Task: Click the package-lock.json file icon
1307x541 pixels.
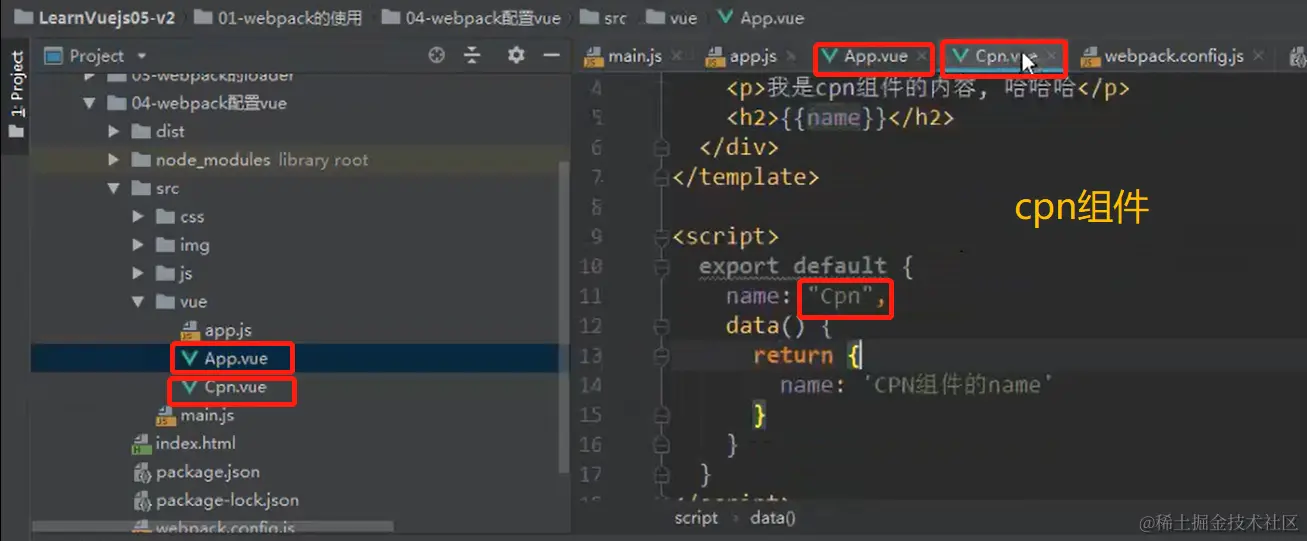Action: [141, 500]
